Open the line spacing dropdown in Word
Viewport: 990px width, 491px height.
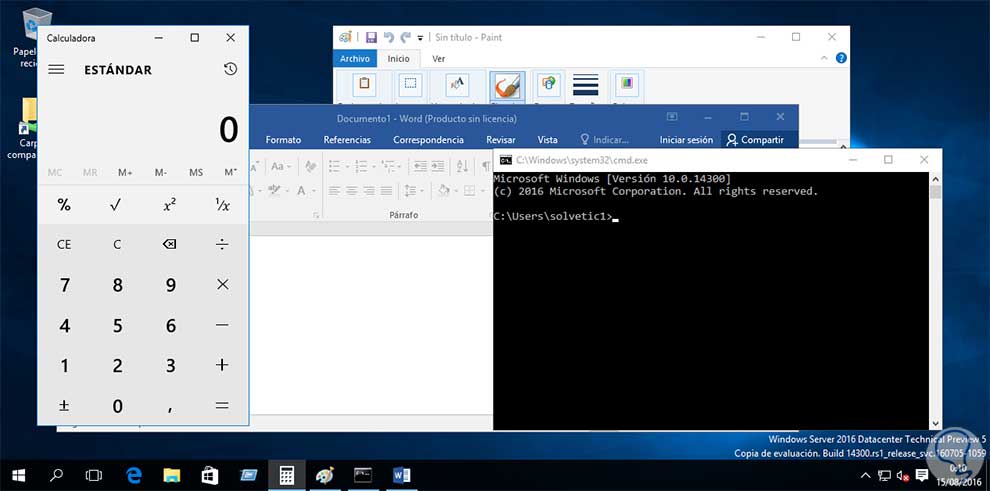[414, 191]
